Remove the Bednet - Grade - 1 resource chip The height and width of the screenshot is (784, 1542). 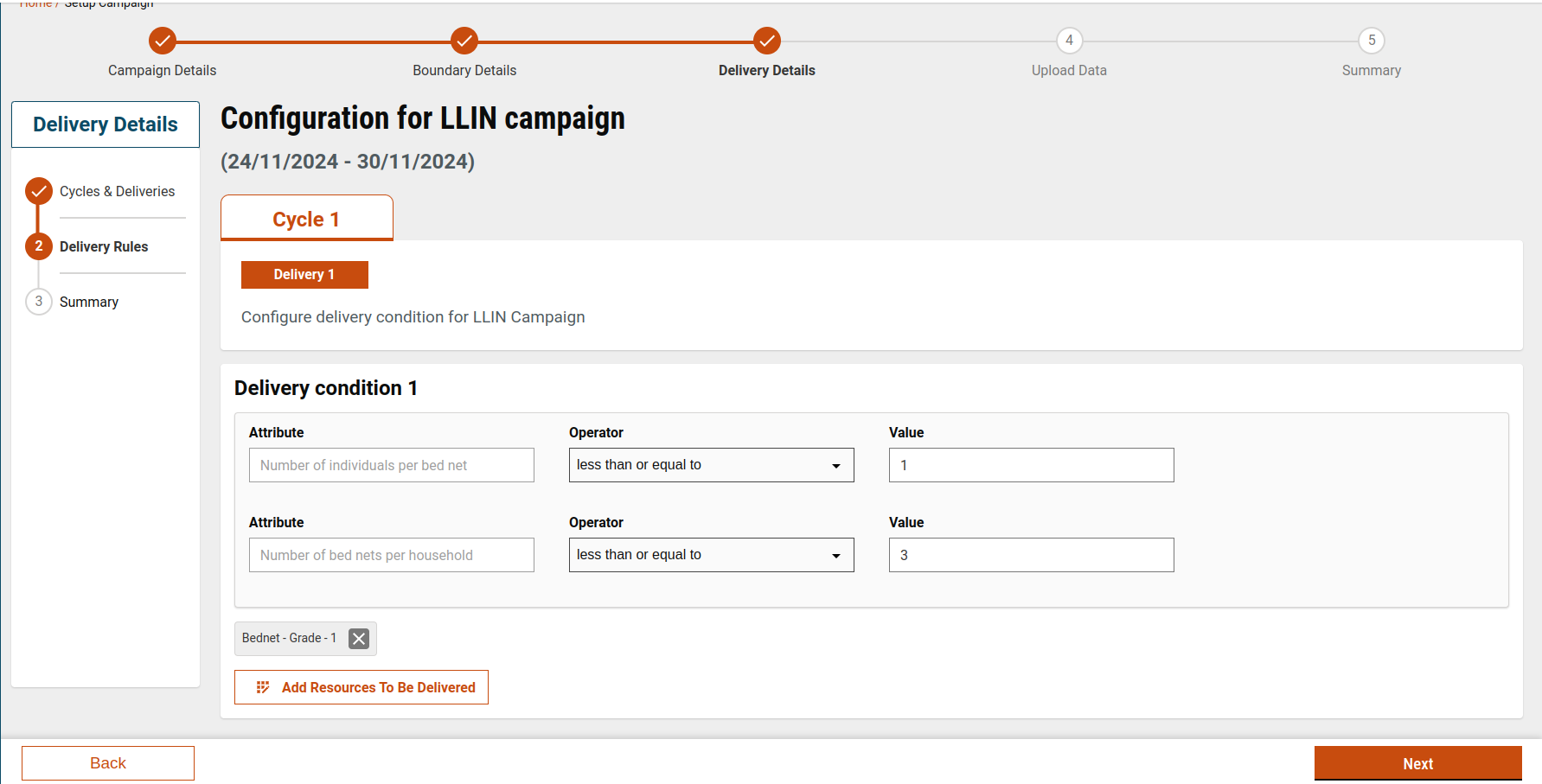click(x=359, y=639)
